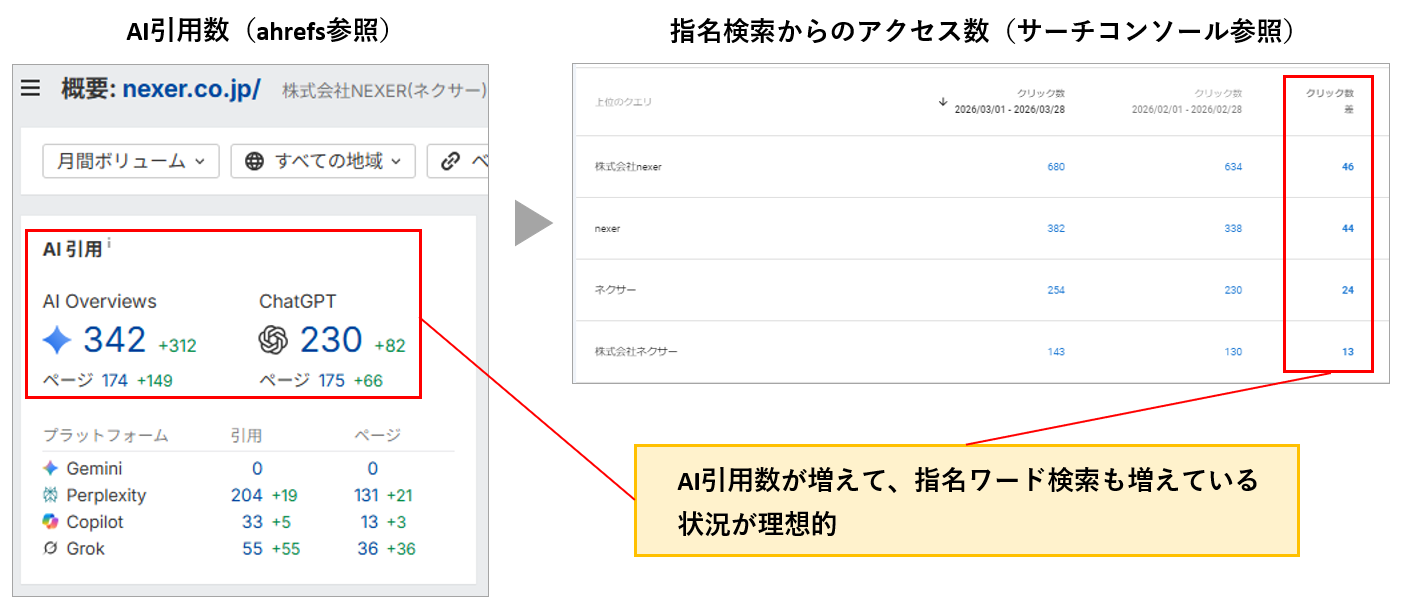Select the Gemini platform row label
Image resolution: width=1403 pixels, height=607 pixels.
(95, 468)
